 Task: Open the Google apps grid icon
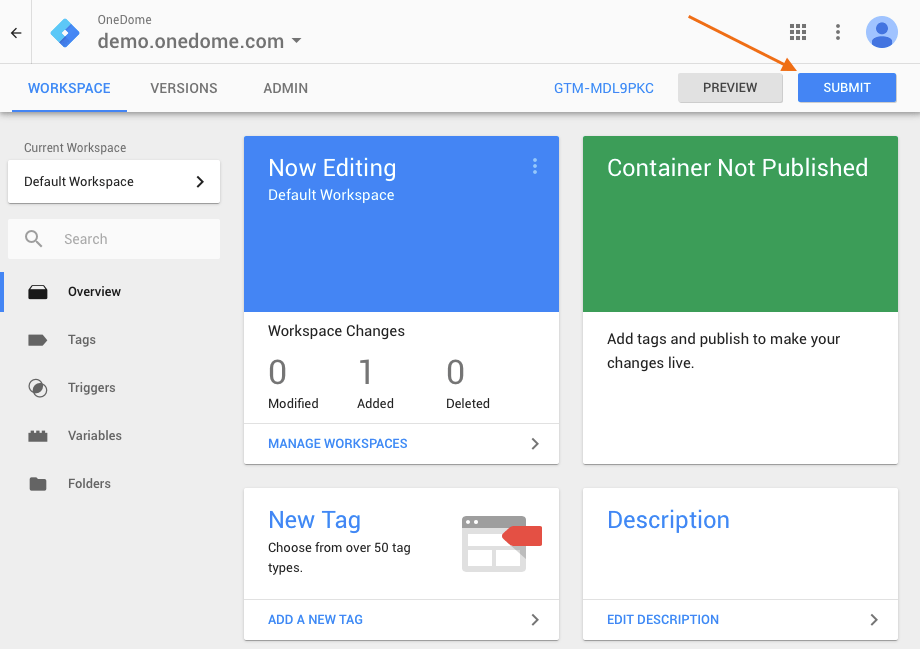(x=798, y=32)
